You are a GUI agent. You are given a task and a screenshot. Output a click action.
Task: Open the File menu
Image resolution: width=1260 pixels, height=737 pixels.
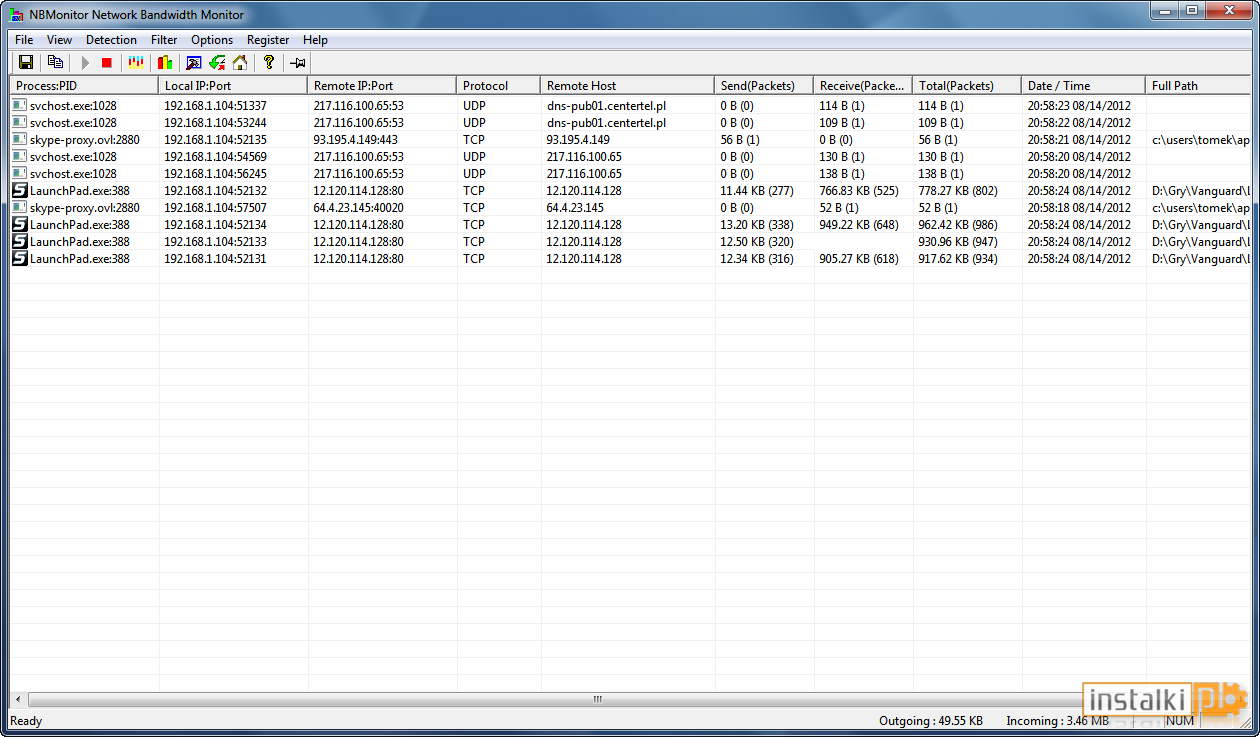point(24,40)
